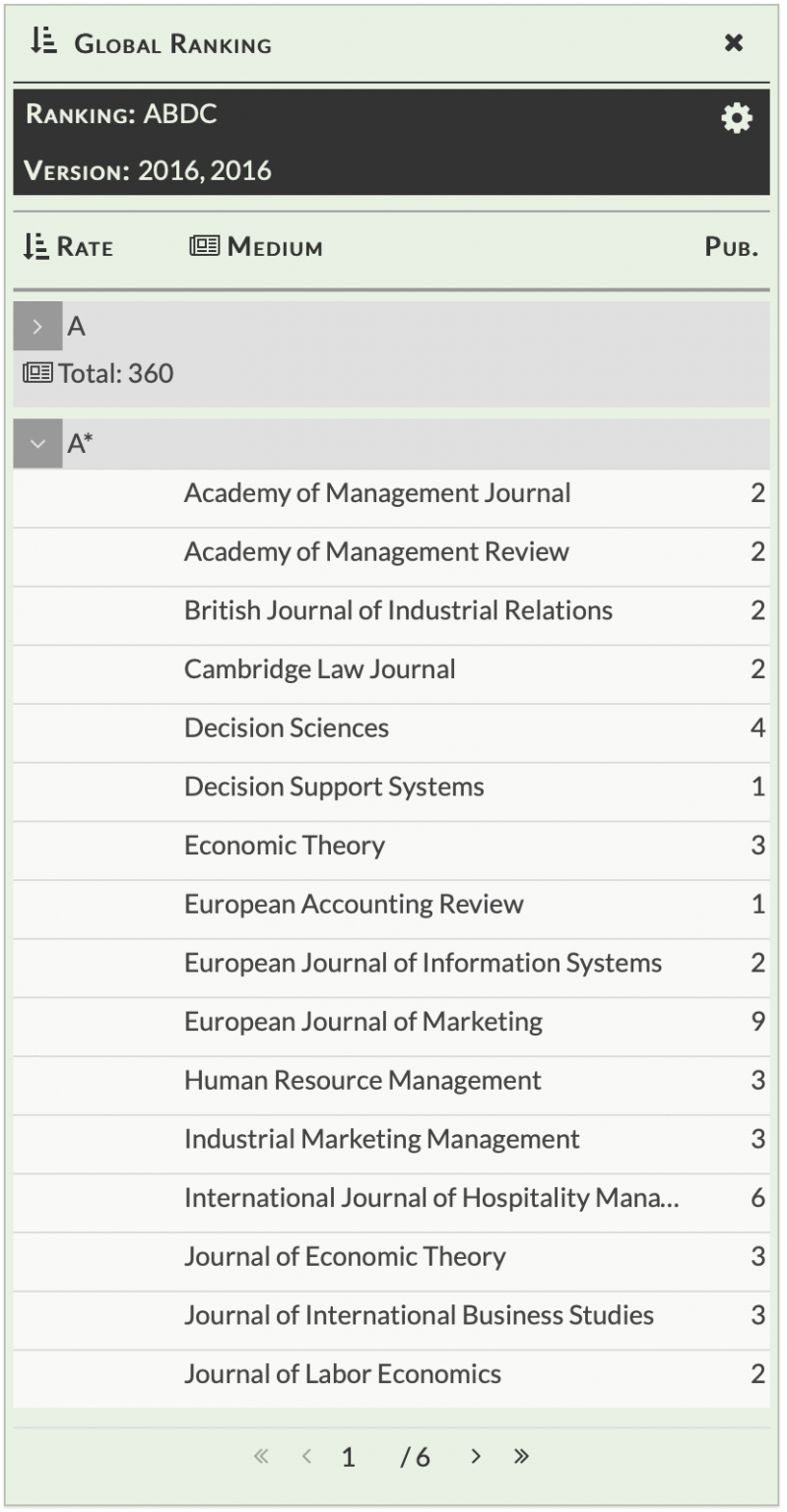Viewport: 787px width, 1512px height.
Task: Select the Decision Sciences journal entry
Action: (x=286, y=728)
